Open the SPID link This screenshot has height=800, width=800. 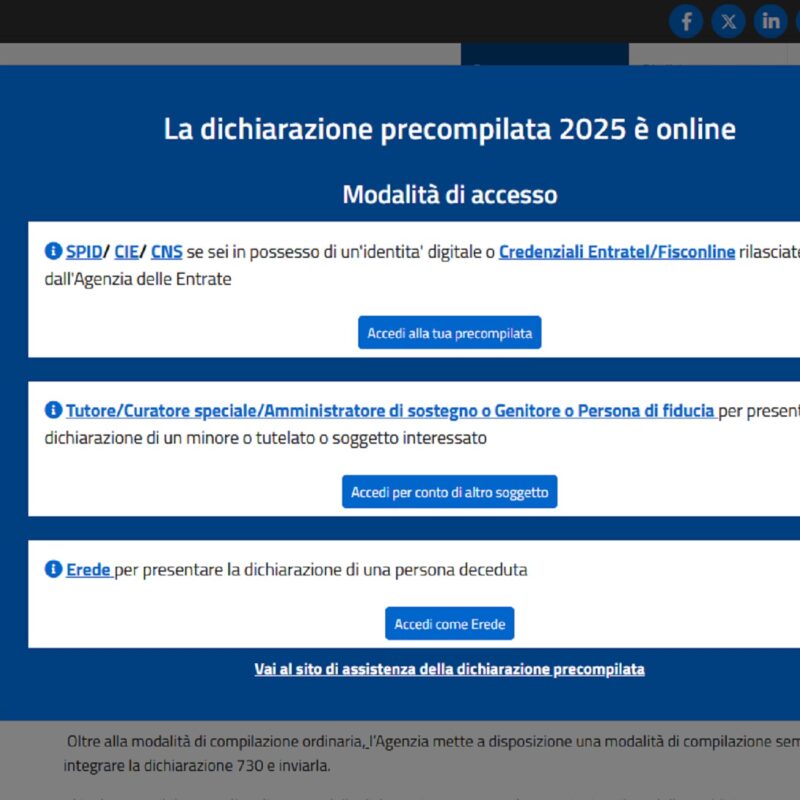tap(84, 252)
